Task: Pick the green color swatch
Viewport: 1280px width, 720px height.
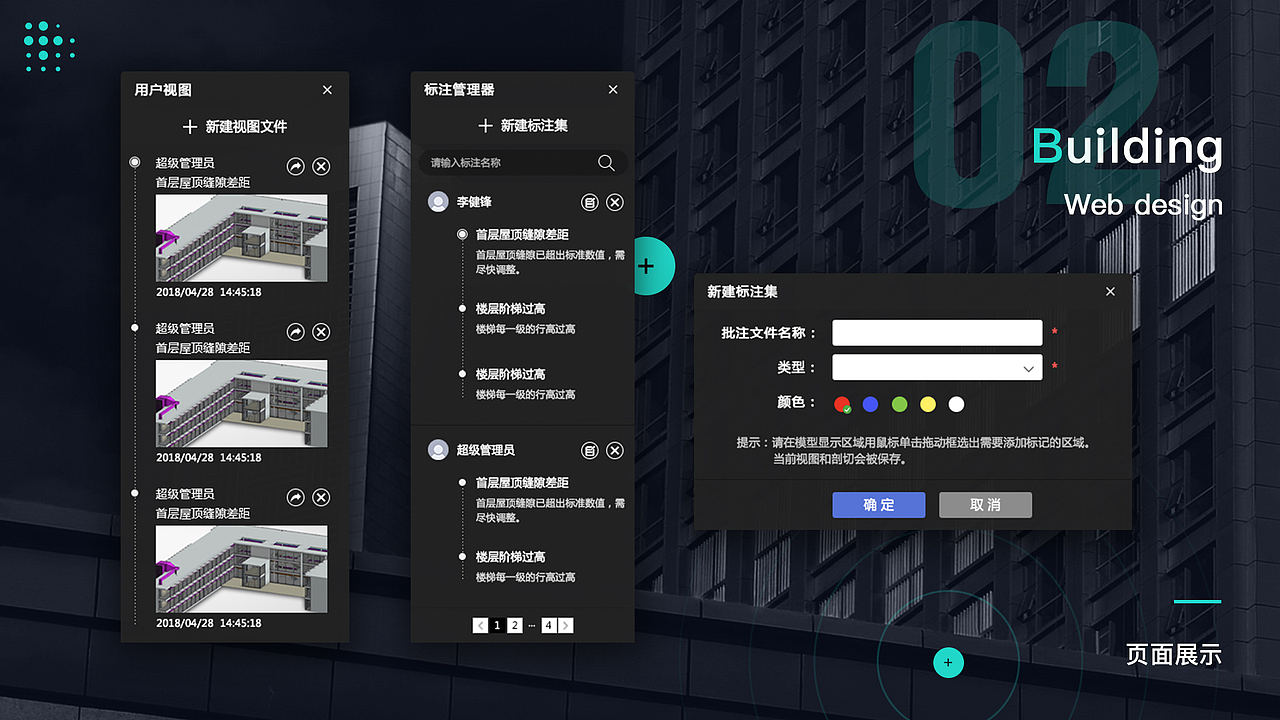Action: [899, 404]
